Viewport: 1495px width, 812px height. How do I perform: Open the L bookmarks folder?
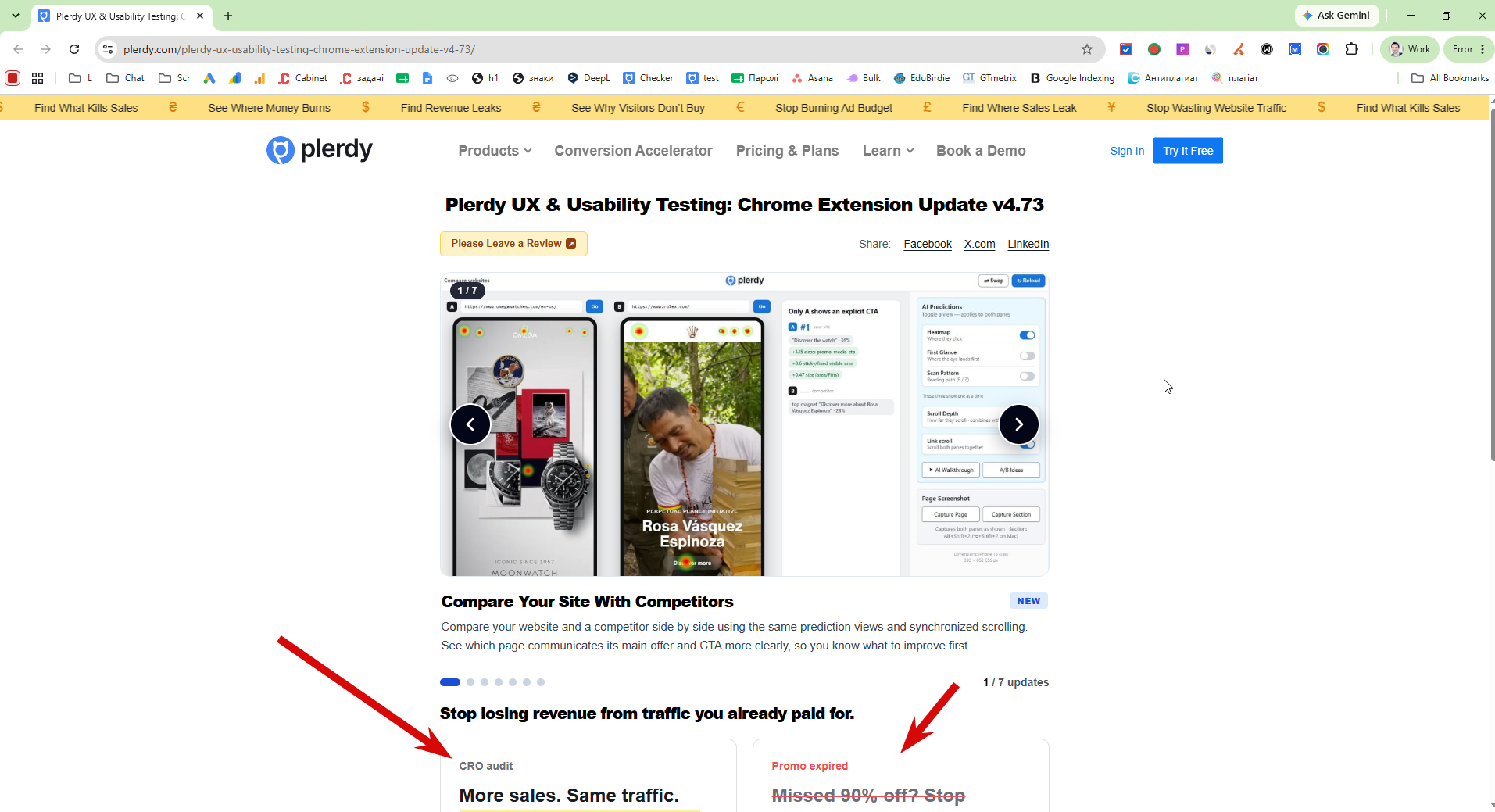pyautogui.click(x=80, y=78)
